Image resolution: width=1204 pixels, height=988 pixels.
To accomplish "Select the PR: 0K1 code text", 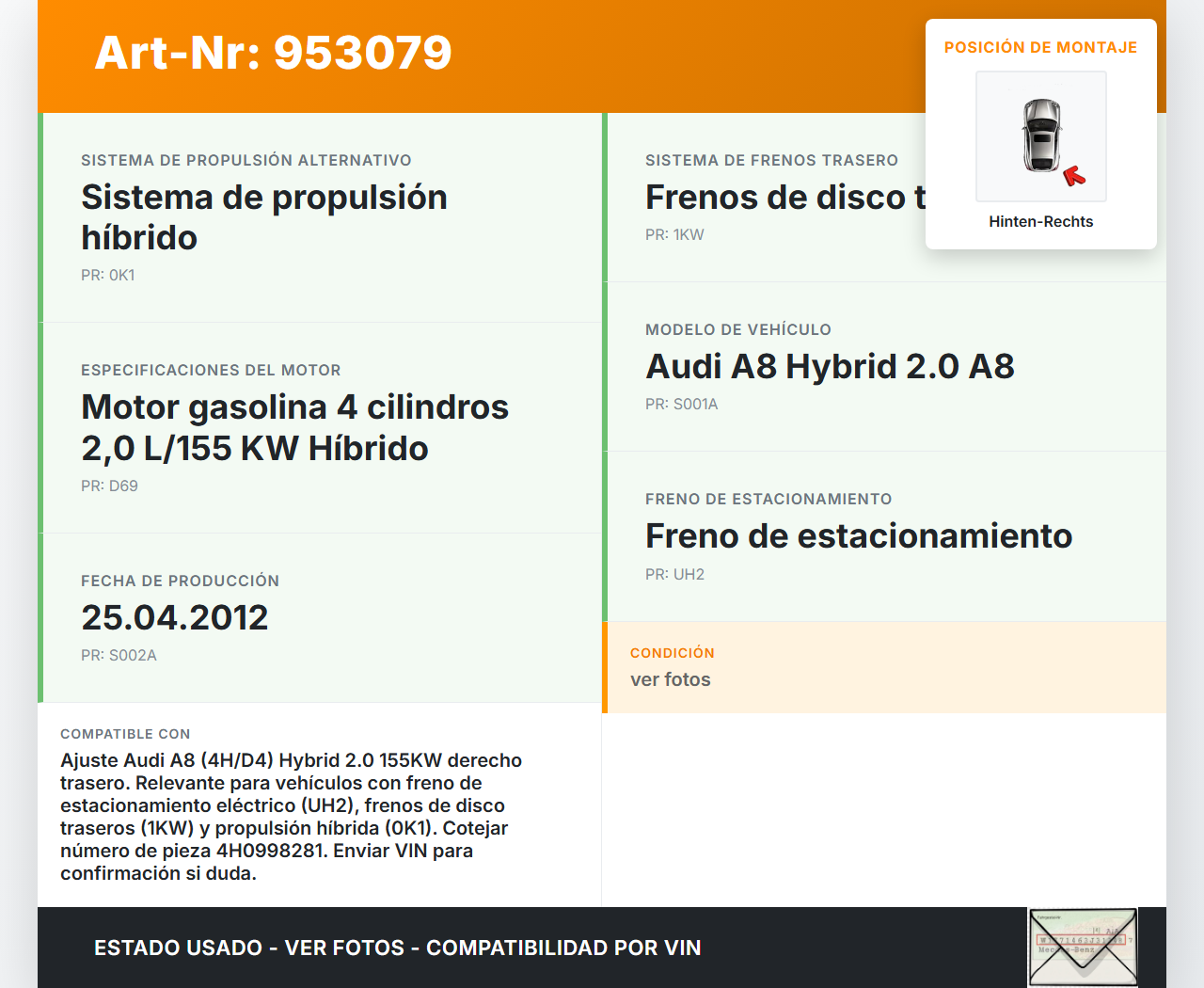I will [x=107, y=275].
